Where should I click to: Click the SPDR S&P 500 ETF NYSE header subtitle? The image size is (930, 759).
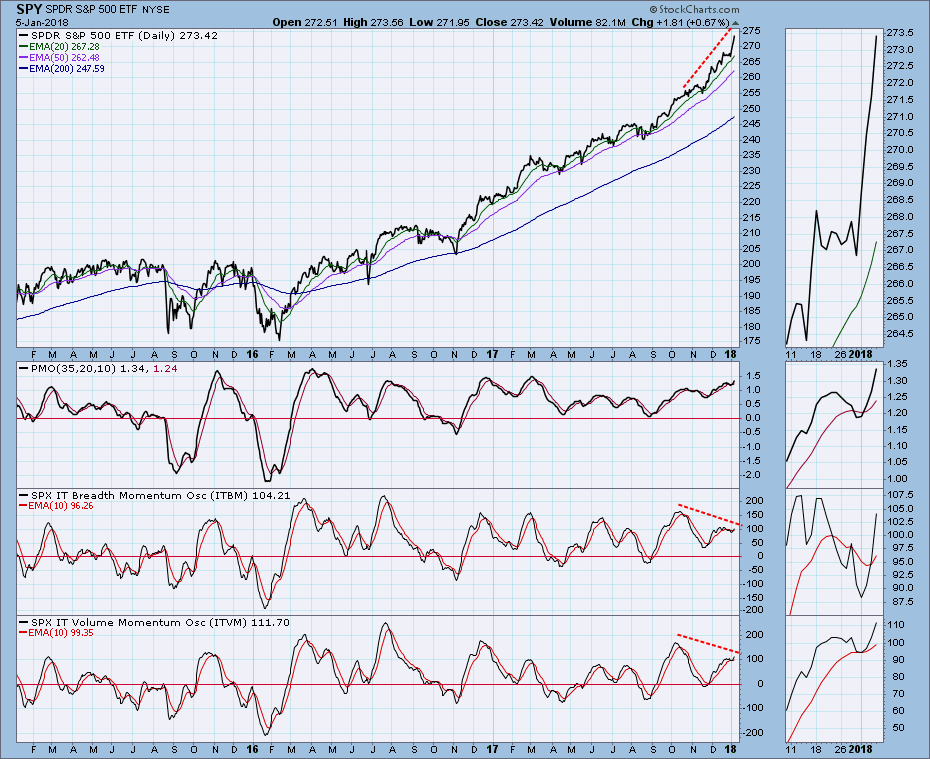(107, 9)
